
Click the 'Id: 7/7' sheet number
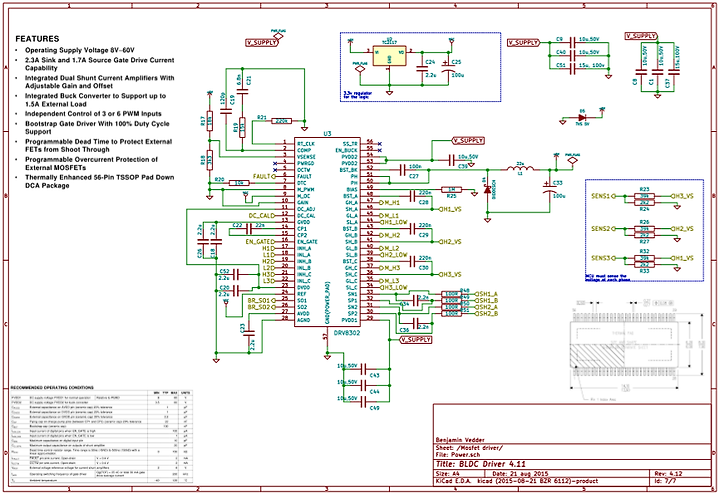tap(665, 481)
